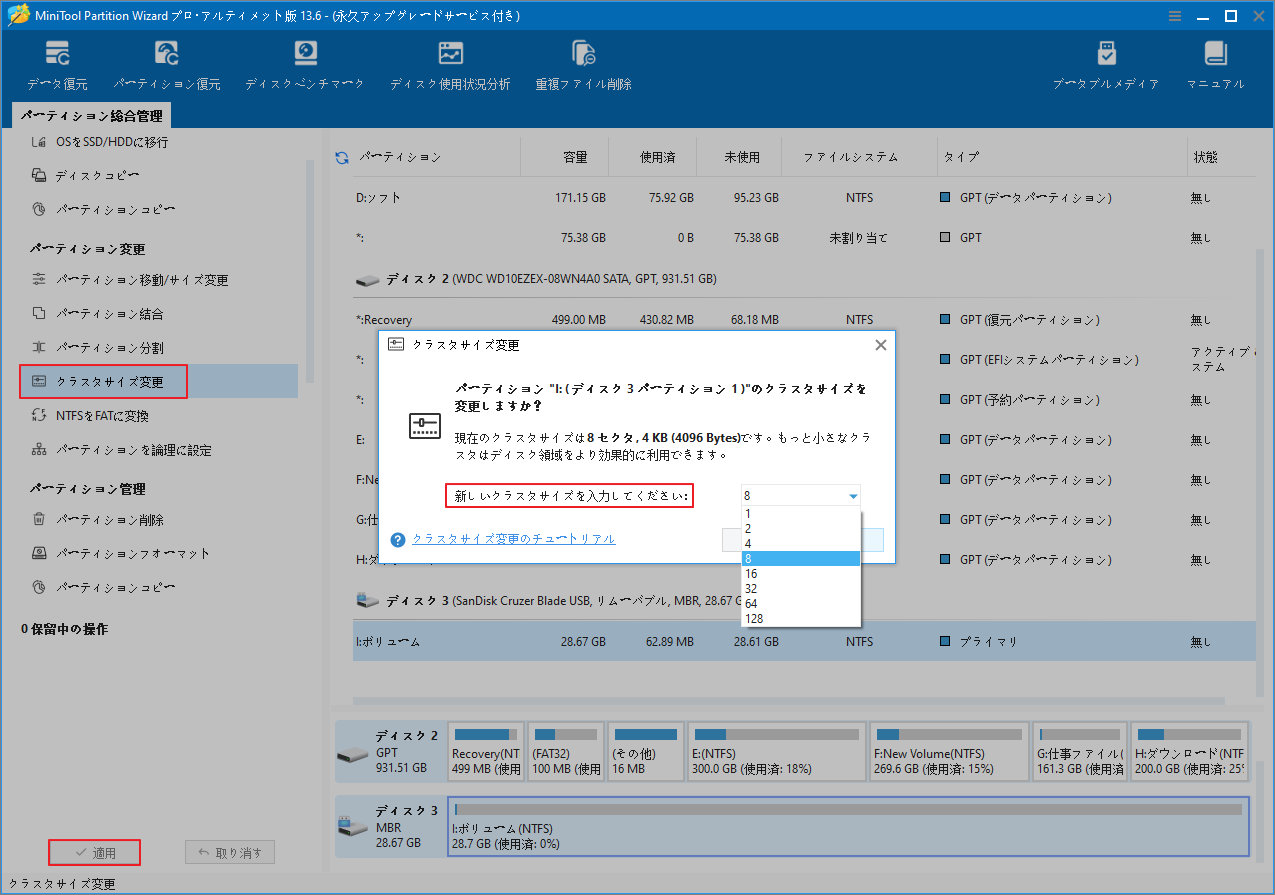Click the help icon beside tutorial link
1275x895 pixels.
coord(398,539)
